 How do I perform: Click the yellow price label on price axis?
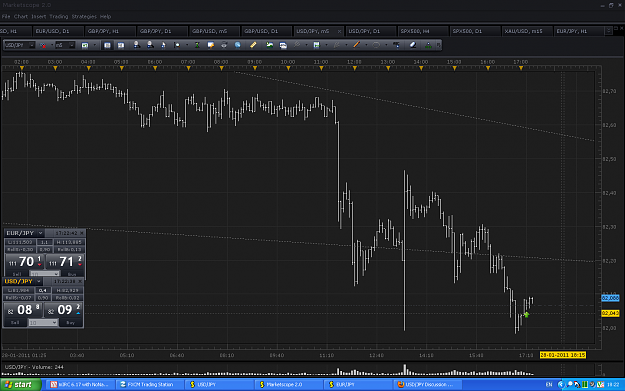coord(610,313)
